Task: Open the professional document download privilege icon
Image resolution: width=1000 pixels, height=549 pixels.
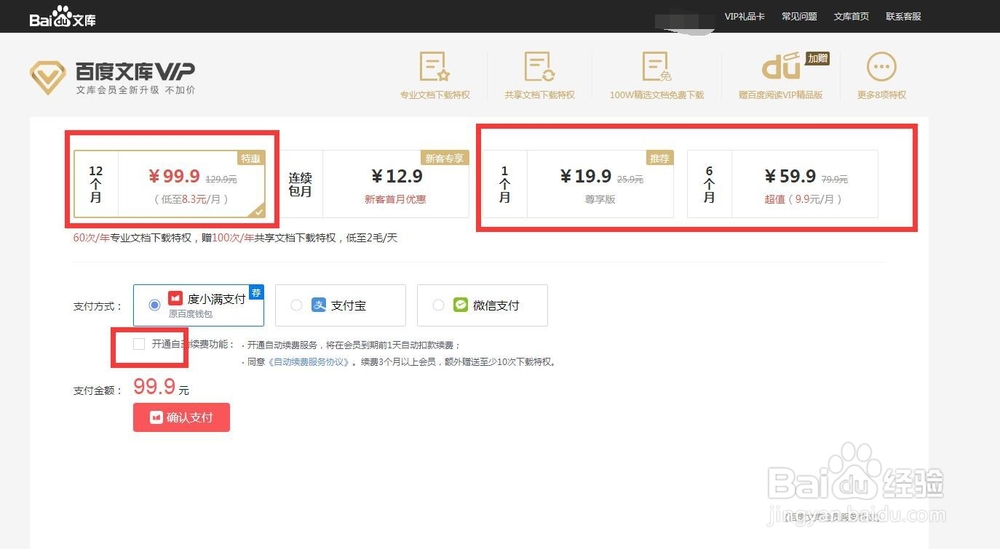Action: point(434,66)
